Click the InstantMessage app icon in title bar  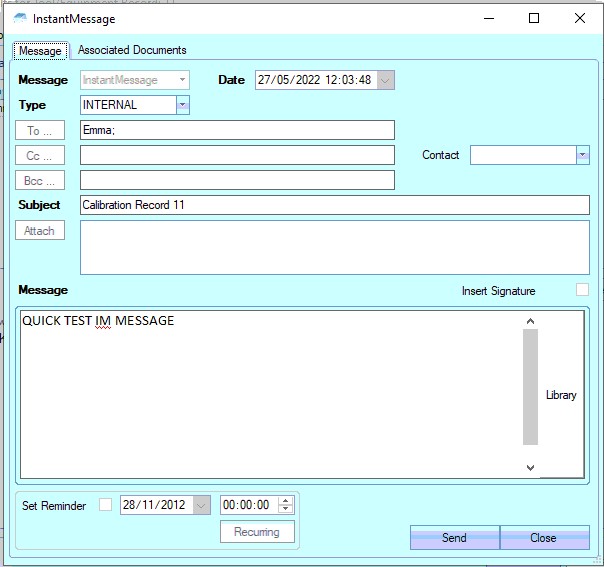click(20, 19)
